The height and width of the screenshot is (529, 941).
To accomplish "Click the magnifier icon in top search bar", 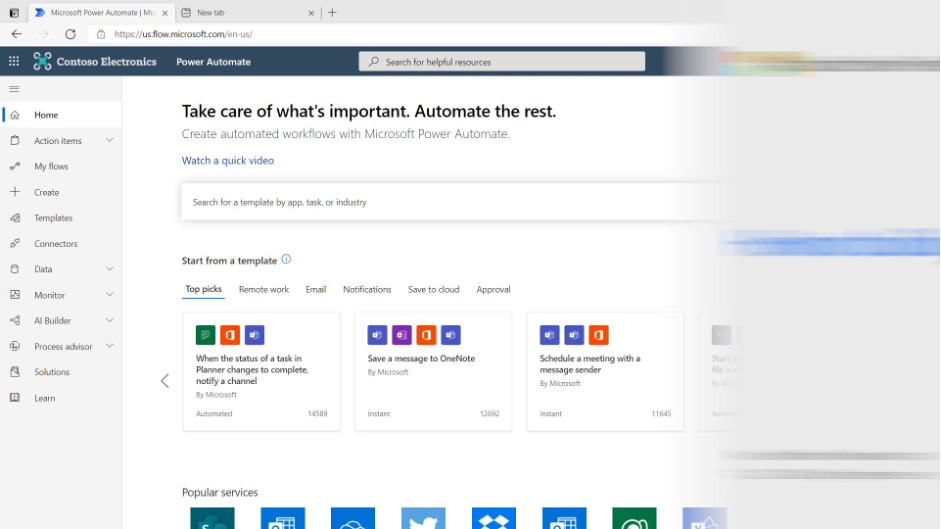I will coord(374,61).
